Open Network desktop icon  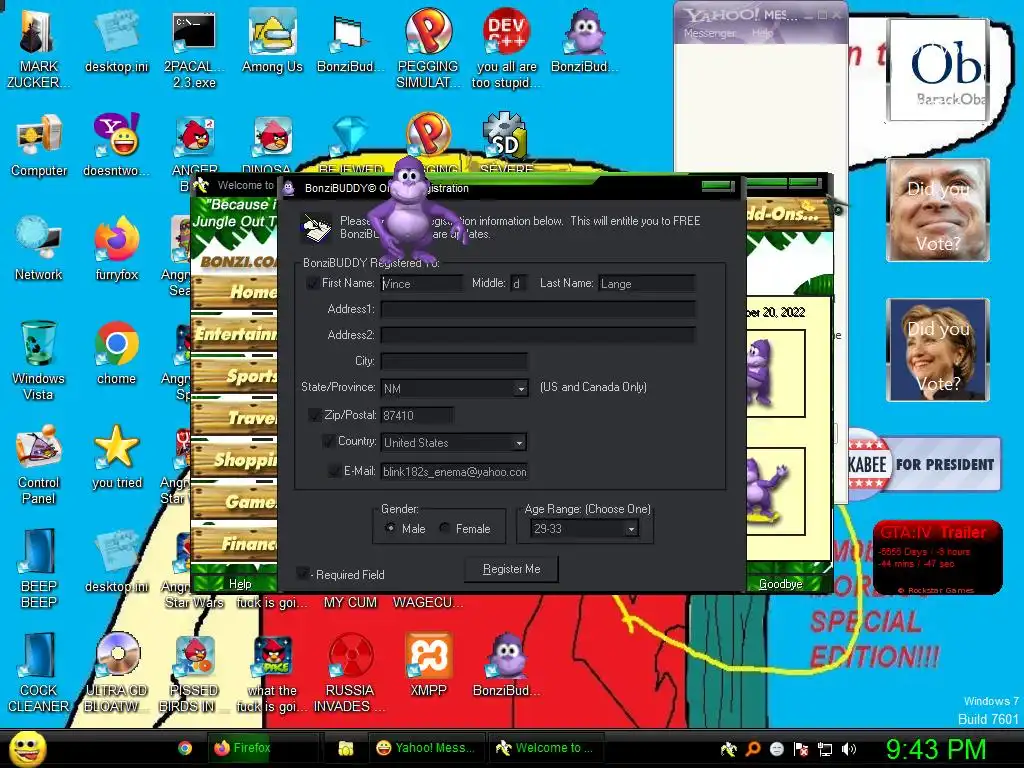(38, 249)
